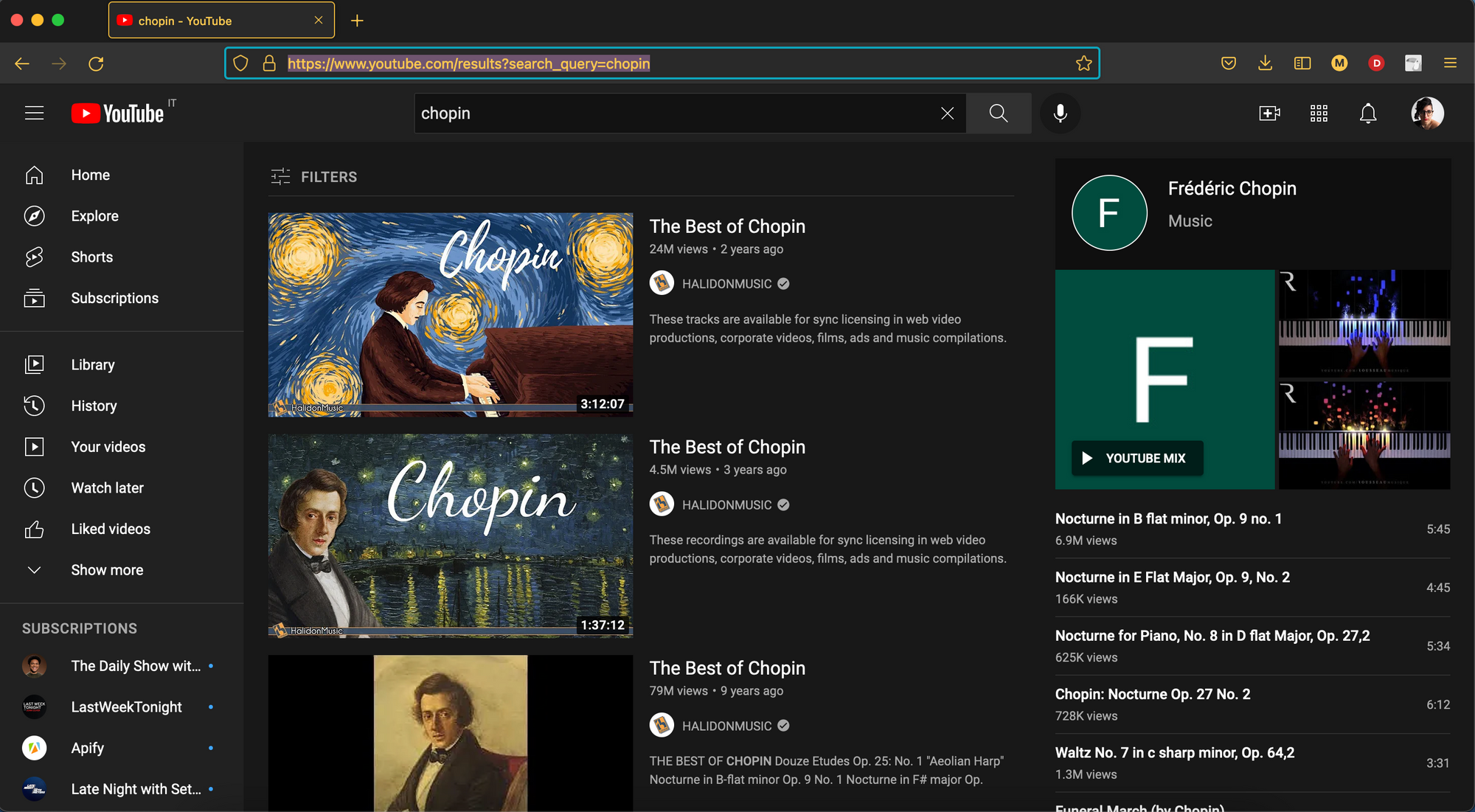Open the Pocket save icon in toolbar

pos(1229,63)
